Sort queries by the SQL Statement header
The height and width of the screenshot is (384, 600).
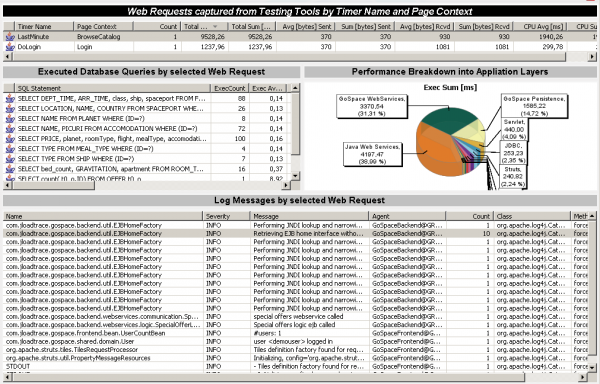[112, 88]
